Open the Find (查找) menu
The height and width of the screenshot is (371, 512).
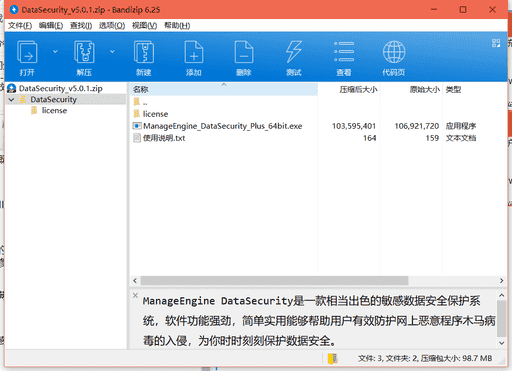[x=81, y=26]
